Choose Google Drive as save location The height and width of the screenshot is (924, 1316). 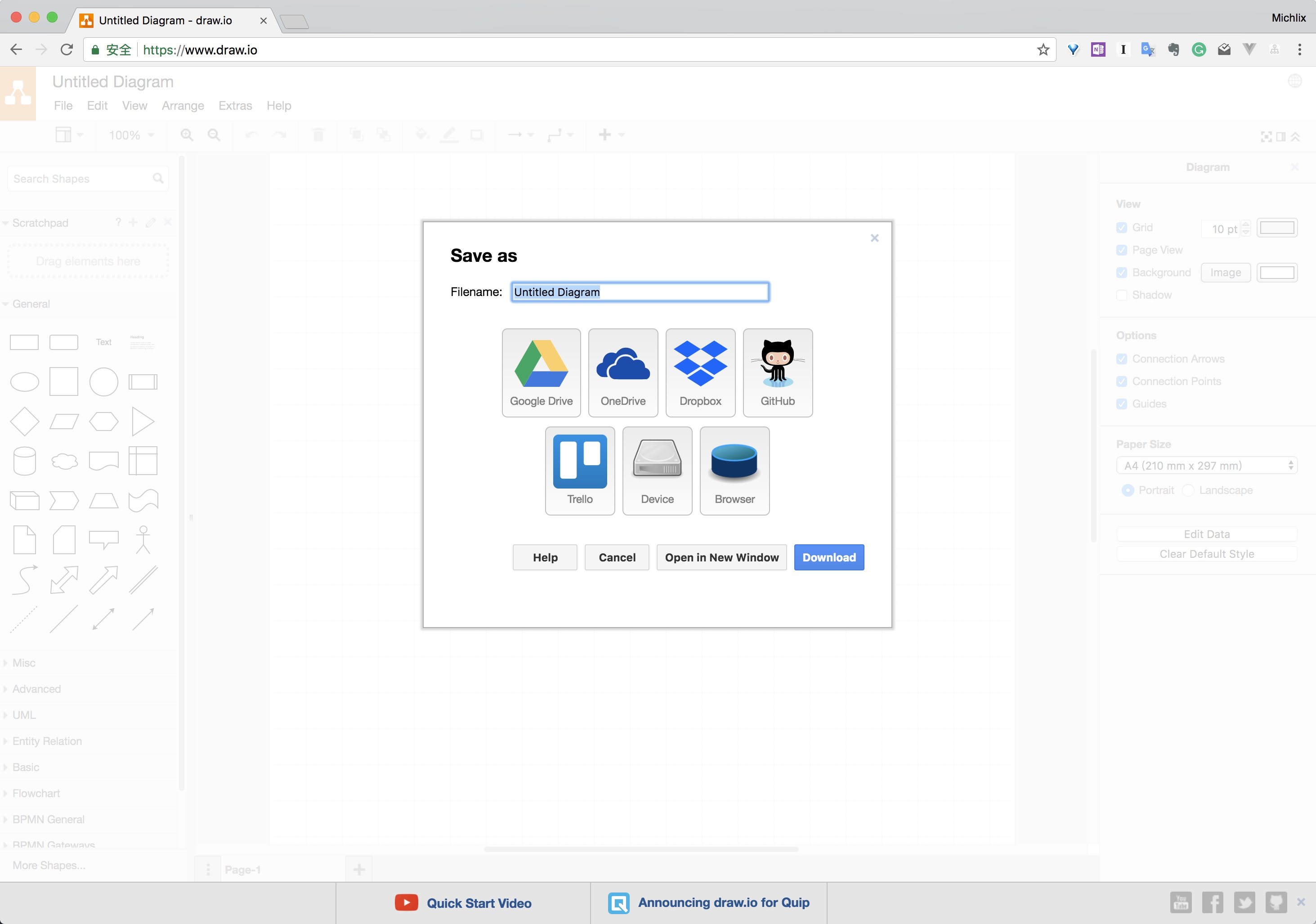541,372
